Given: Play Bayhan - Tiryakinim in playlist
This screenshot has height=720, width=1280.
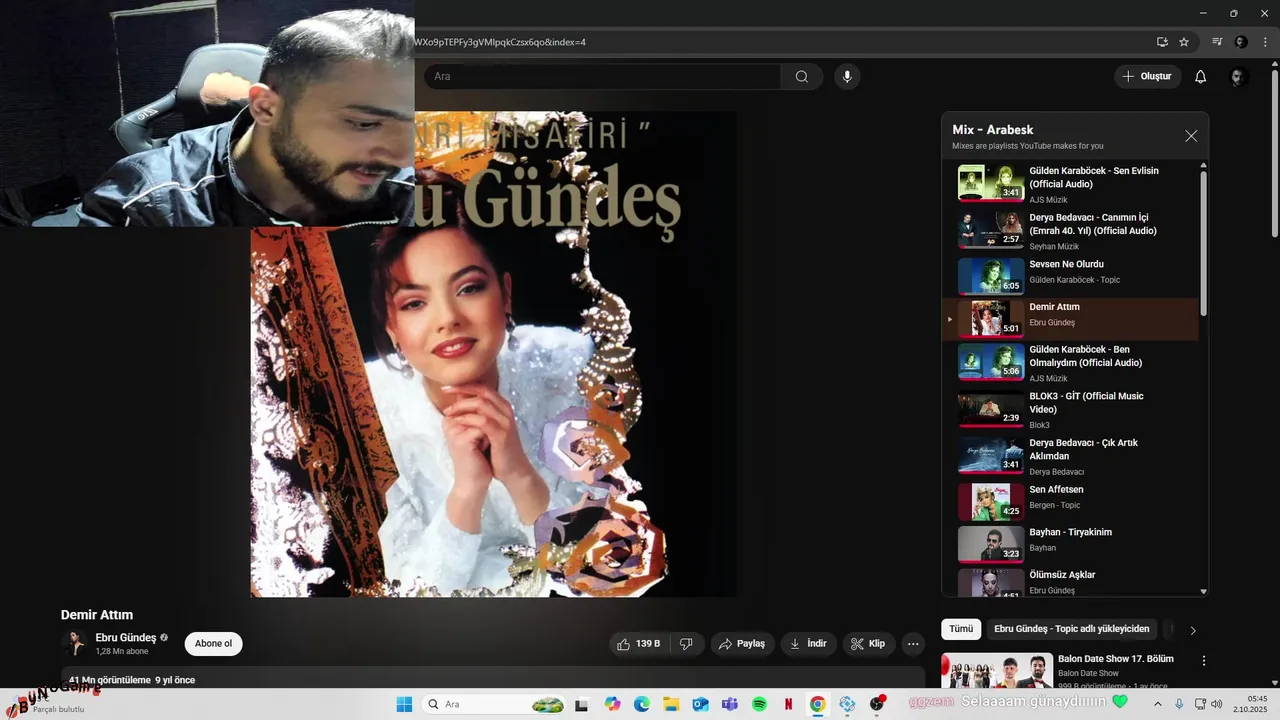Looking at the screenshot, I should [1070, 544].
